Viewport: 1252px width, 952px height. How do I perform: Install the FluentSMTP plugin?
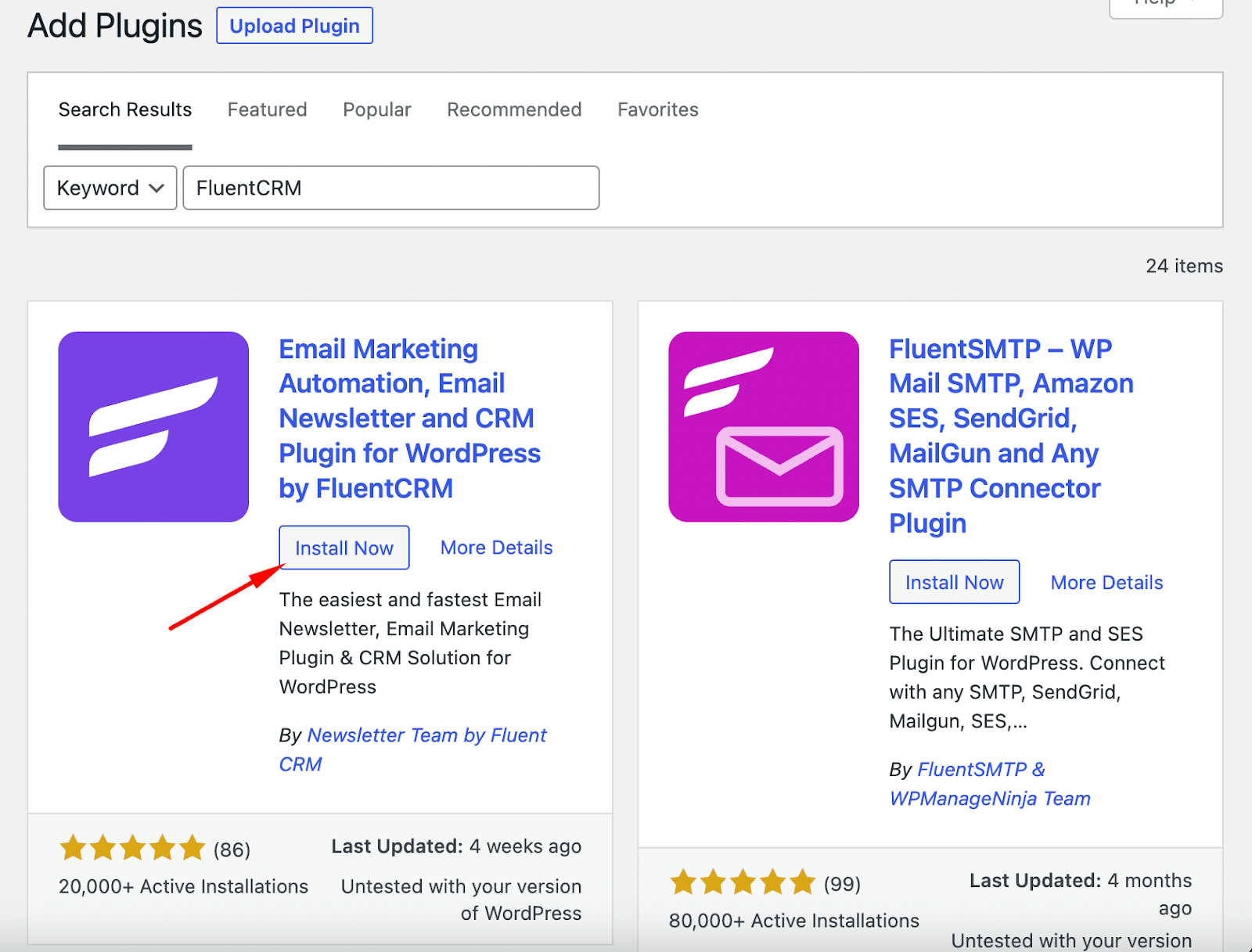click(x=955, y=582)
